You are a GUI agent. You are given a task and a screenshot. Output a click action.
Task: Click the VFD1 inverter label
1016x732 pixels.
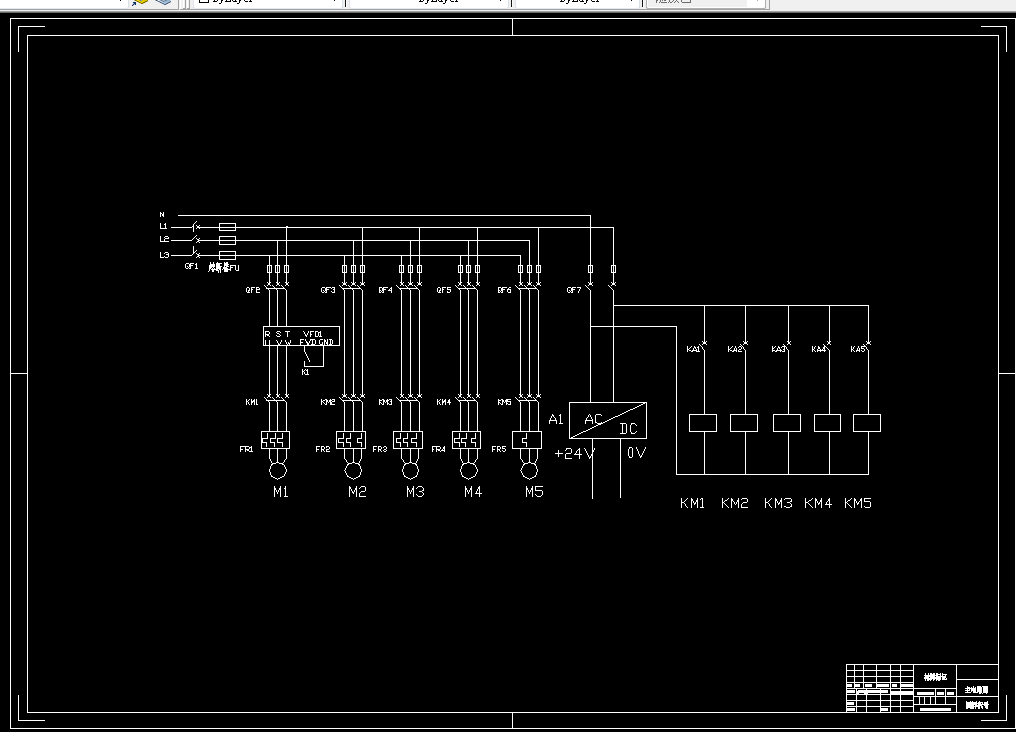point(312,334)
